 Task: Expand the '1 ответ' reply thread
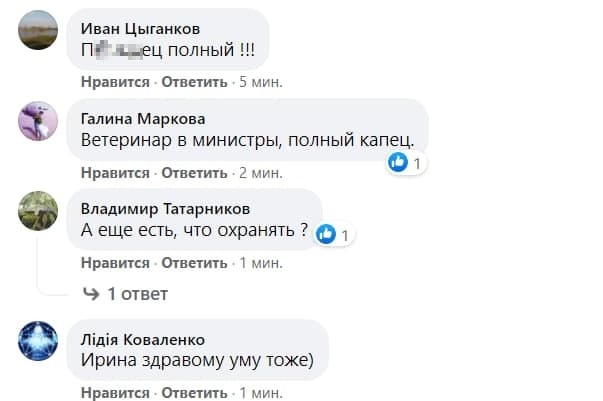[x=137, y=294]
